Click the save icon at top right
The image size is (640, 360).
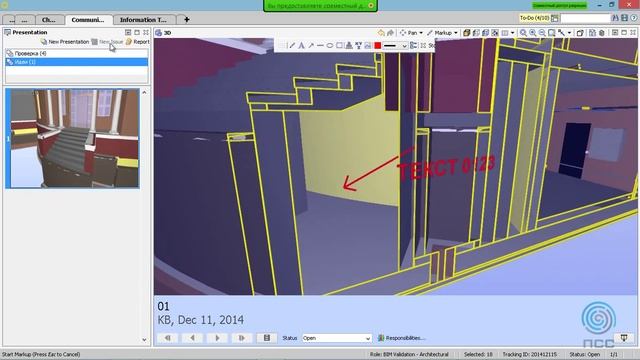[x=624, y=18]
